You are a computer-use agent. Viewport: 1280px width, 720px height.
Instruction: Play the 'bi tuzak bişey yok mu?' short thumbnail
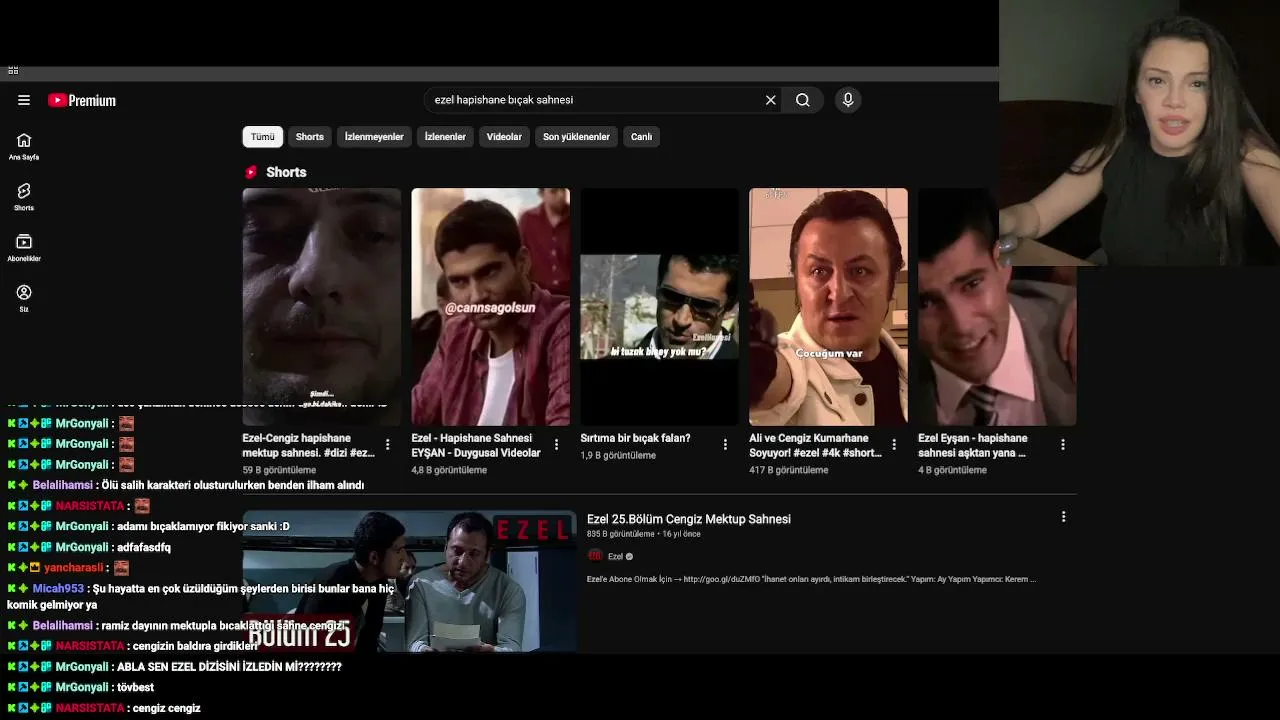(660, 307)
